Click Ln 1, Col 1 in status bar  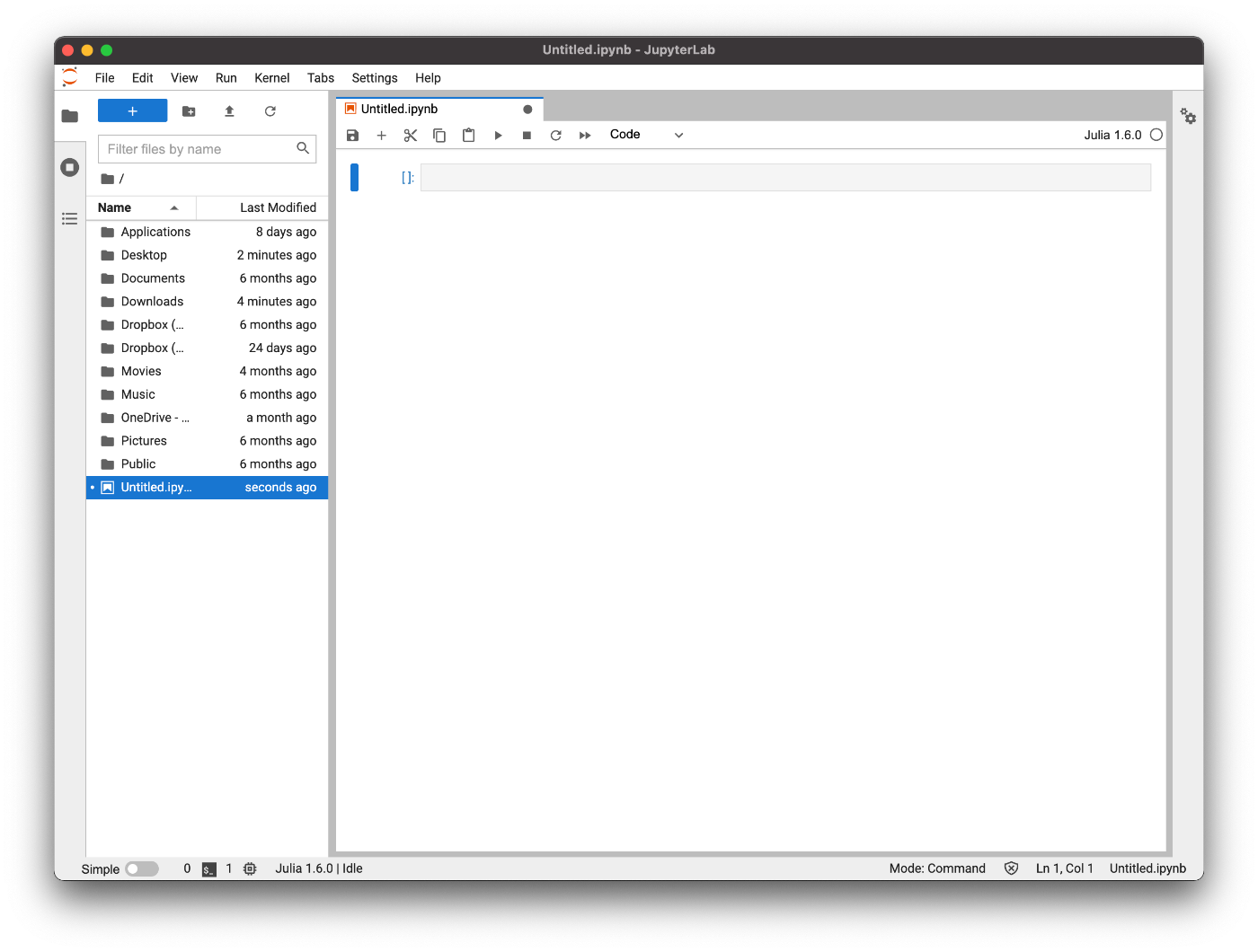1065,868
